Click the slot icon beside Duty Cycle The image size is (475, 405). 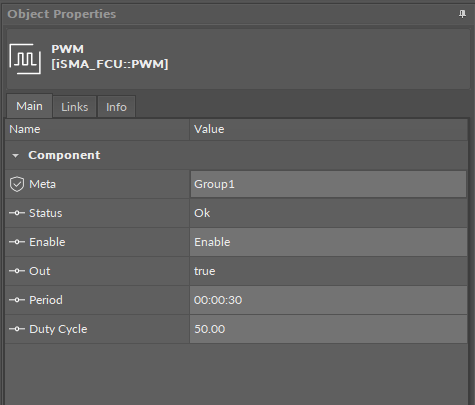point(17,329)
